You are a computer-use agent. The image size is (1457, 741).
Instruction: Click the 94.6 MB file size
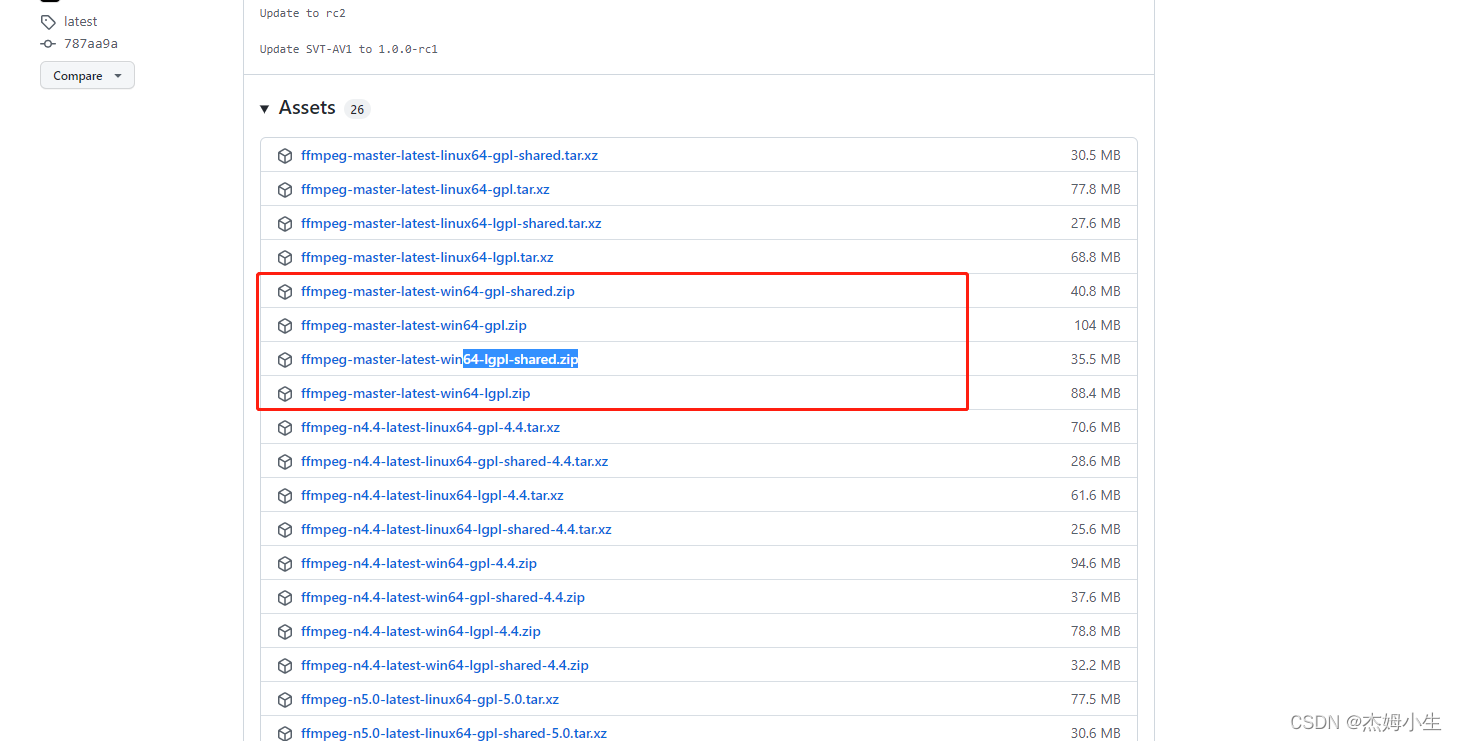coord(1096,564)
